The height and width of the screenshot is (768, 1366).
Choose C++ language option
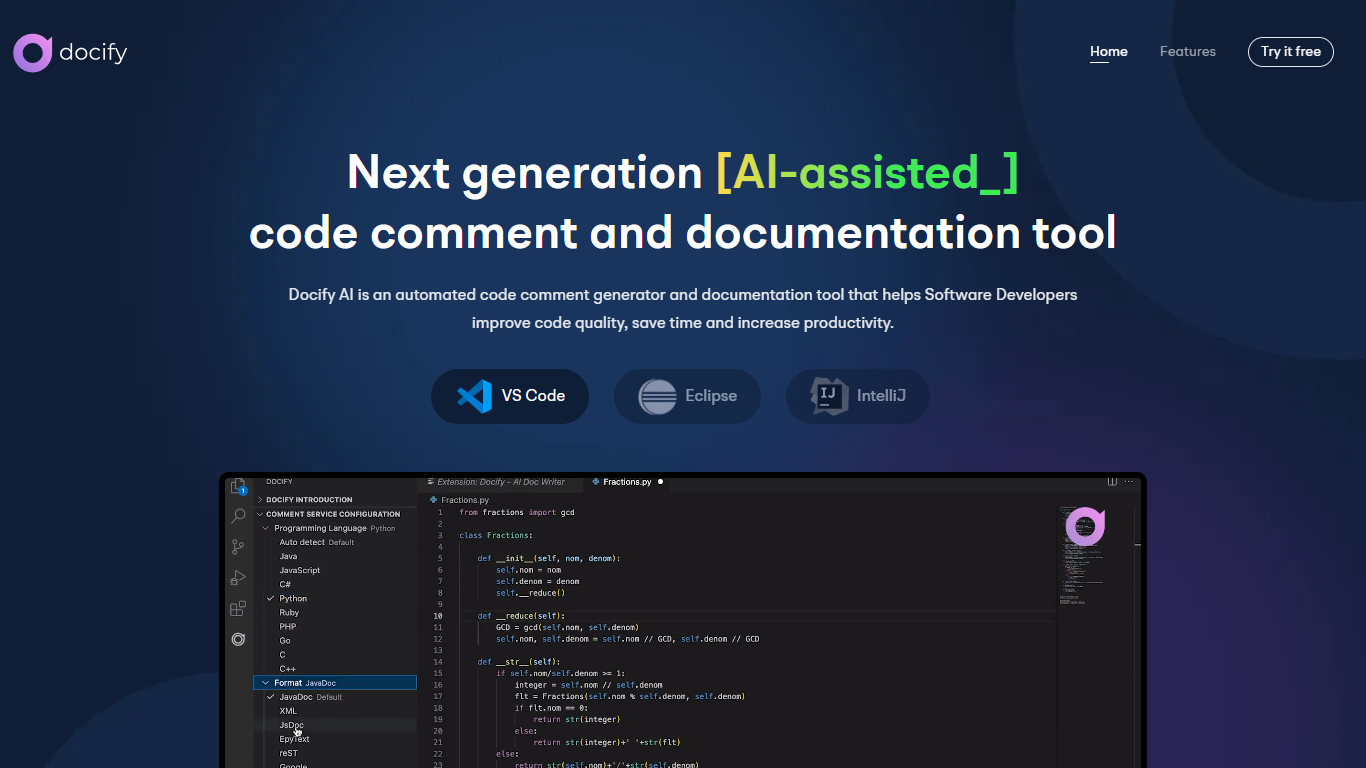coord(287,669)
